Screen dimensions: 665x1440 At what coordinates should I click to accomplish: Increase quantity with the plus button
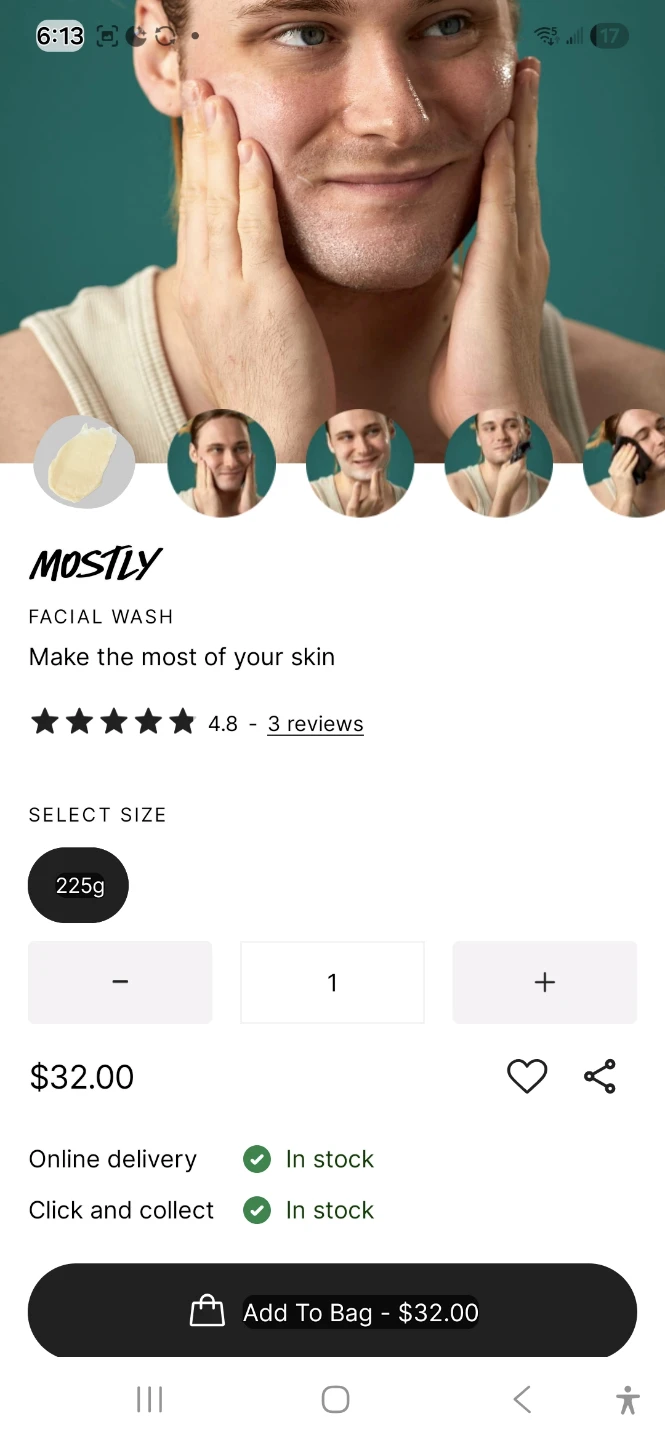click(545, 982)
